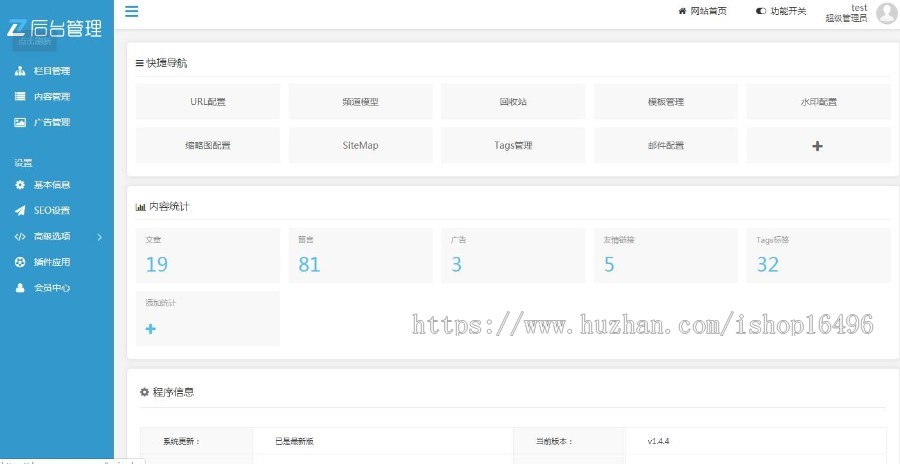Open 广告管理 via its picture icon
900x464 pixels.
(20, 122)
